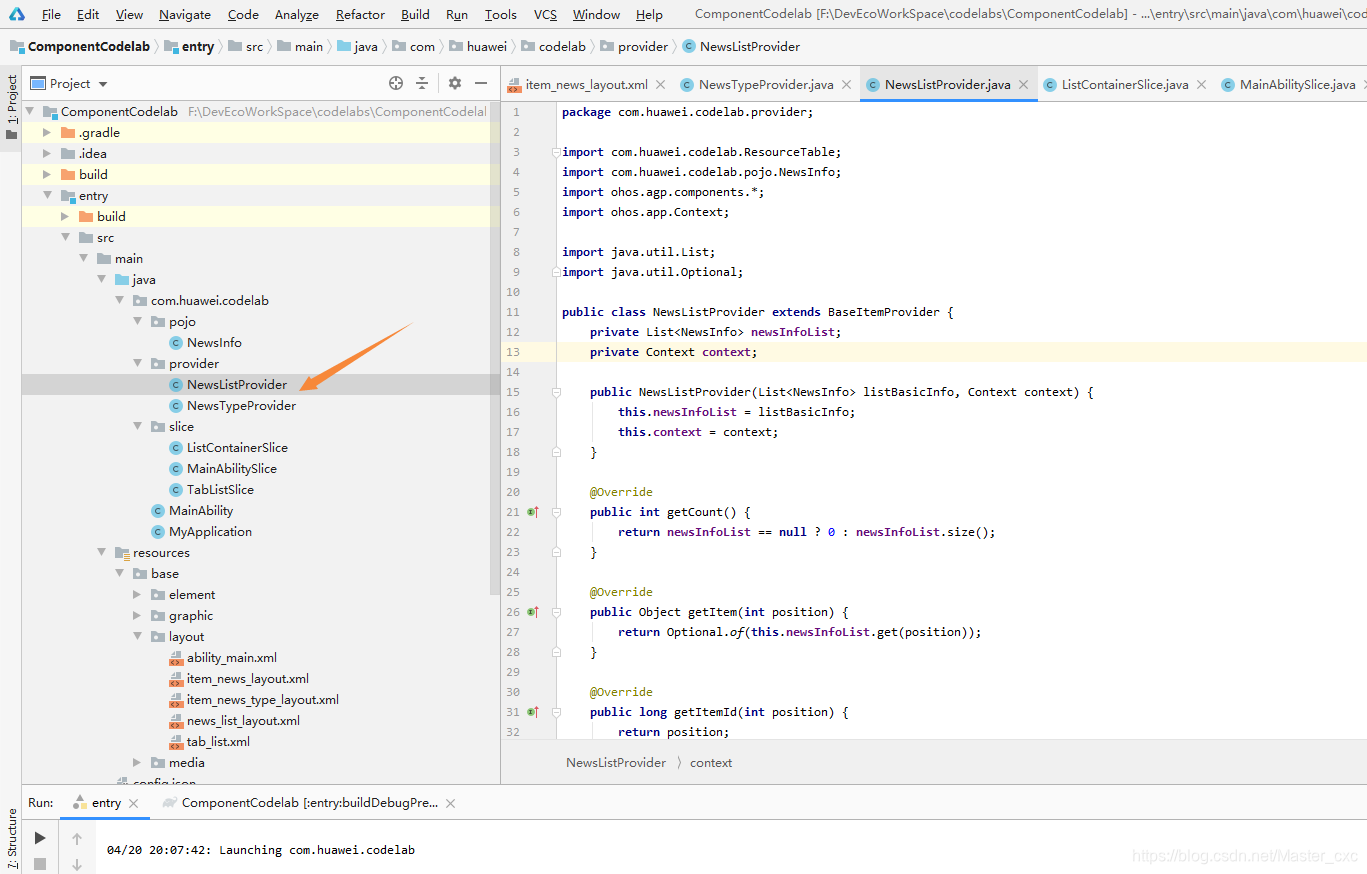Image resolution: width=1367 pixels, height=874 pixels.
Task: Click provider breadcrumb in navigation bar
Action: (x=634, y=47)
